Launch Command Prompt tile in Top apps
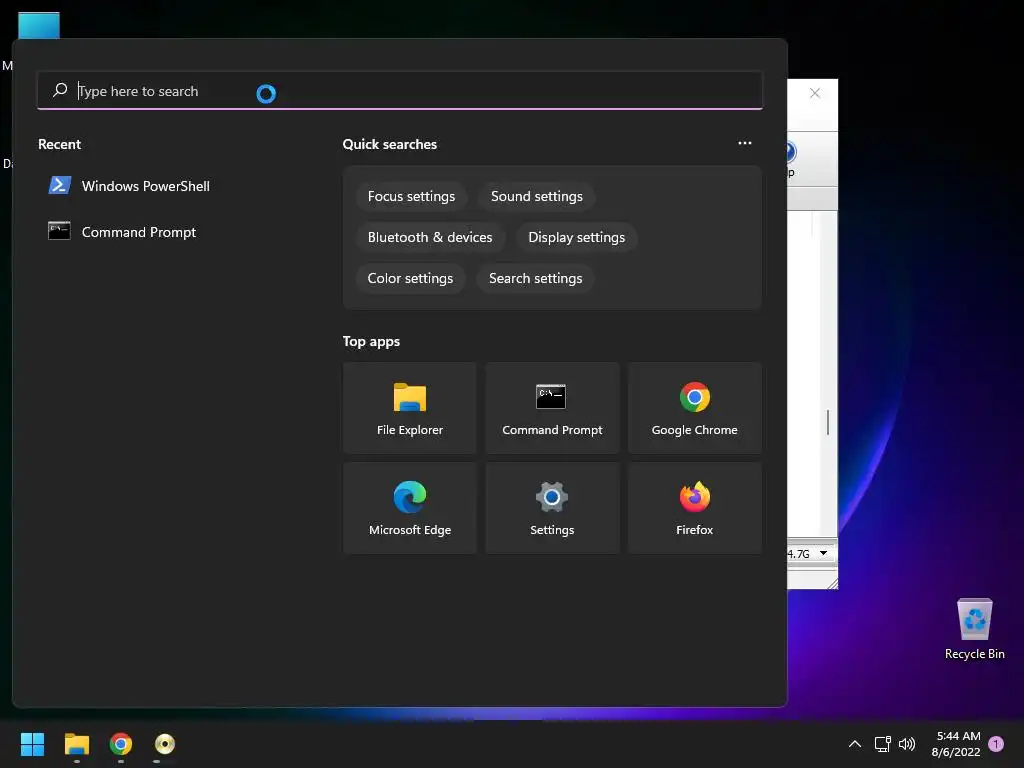 552,408
